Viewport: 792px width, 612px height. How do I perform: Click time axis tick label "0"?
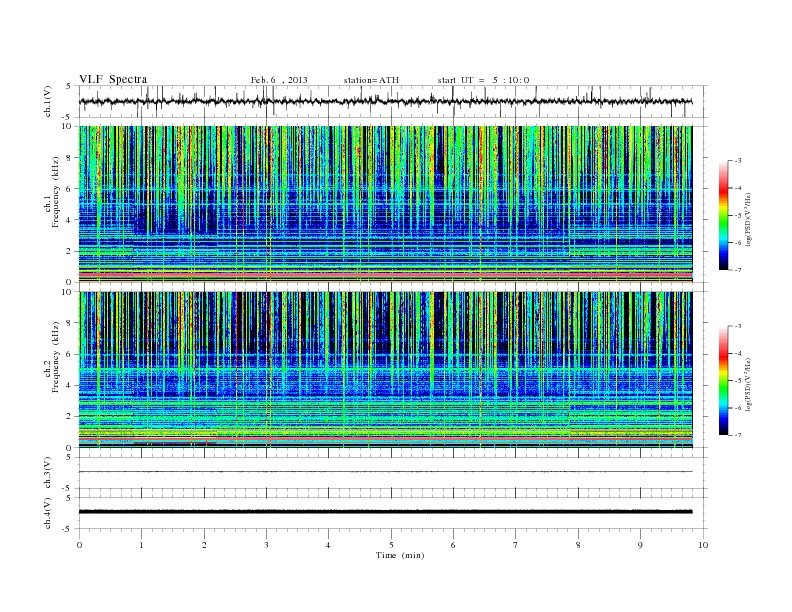coord(79,545)
